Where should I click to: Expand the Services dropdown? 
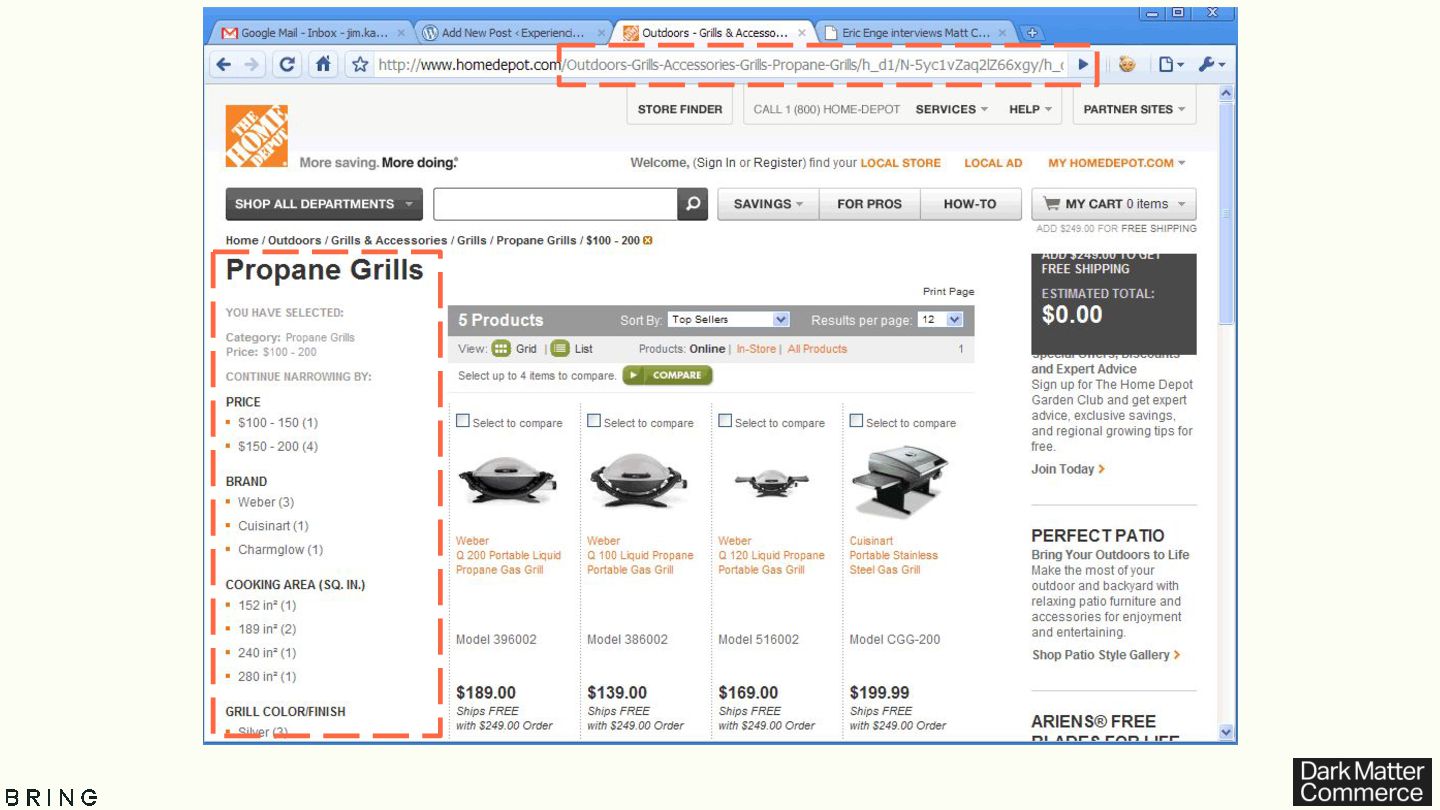pyautogui.click(x=952, y=110)
